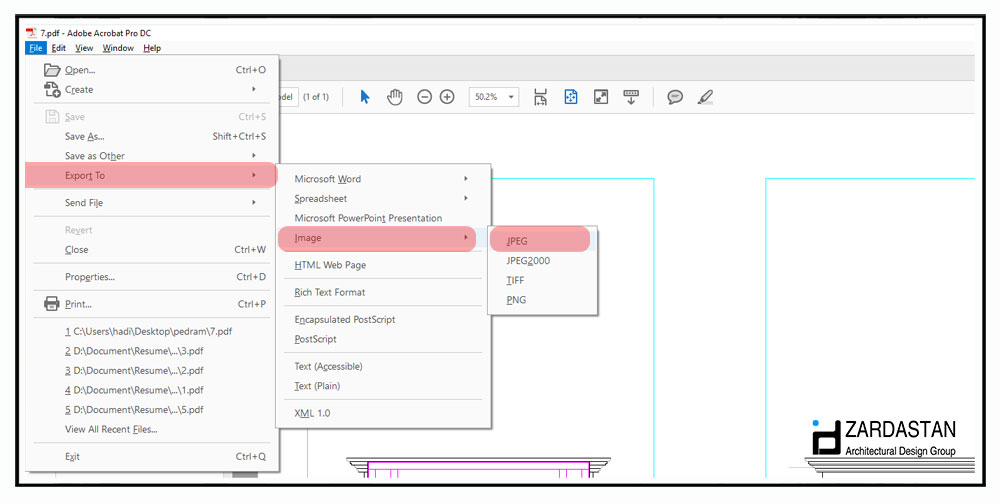Click the Fit Width scrolling icon
This screenshot has height=503, width=1000.
click(540, 97)
